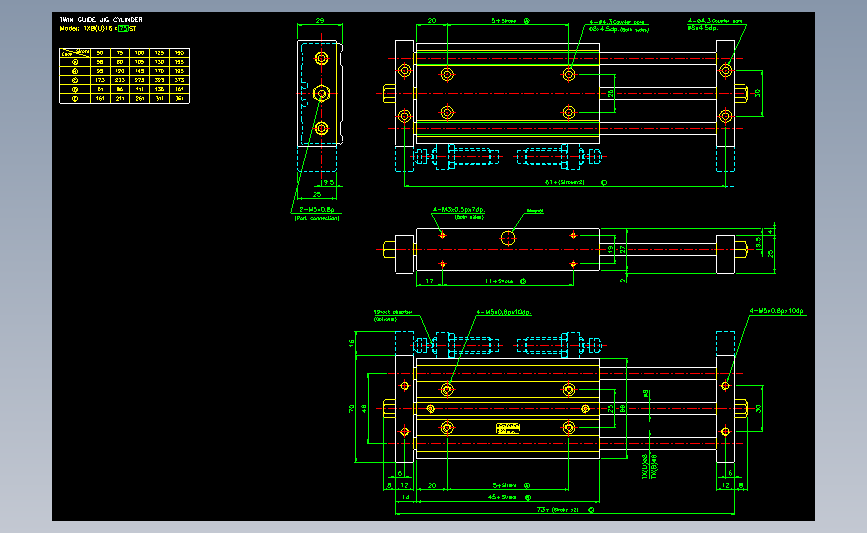
Task: Click the Code/Stroke header cell of the table
Action: (75, 53)
